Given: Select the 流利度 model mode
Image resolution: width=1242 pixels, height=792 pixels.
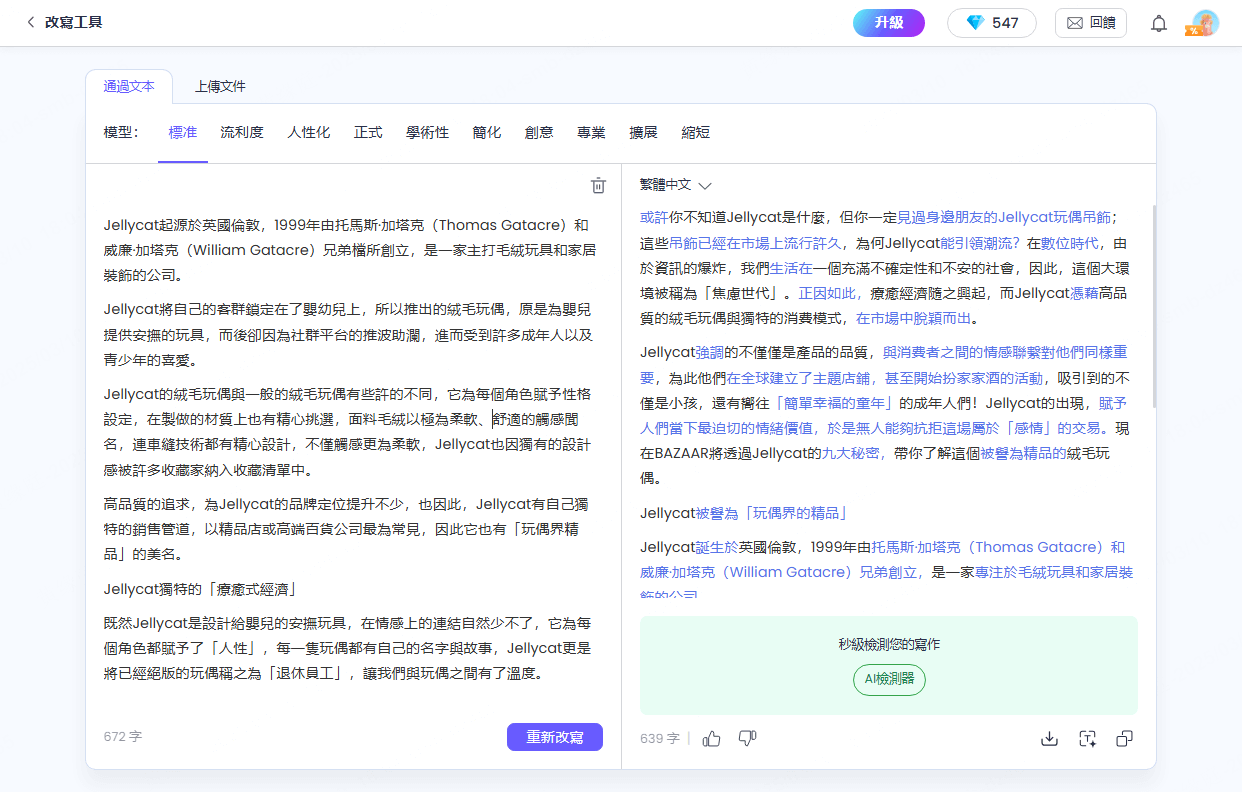Looking at the screenshot, I should (242, 132).
